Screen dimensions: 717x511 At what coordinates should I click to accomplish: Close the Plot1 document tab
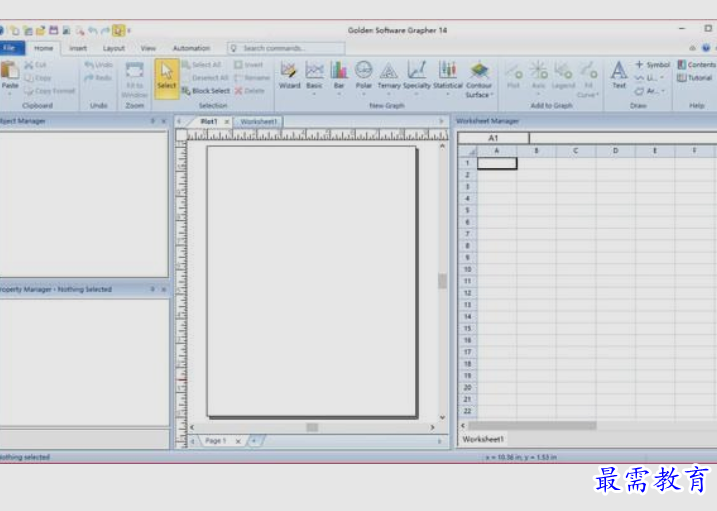[x=227, y=122]
